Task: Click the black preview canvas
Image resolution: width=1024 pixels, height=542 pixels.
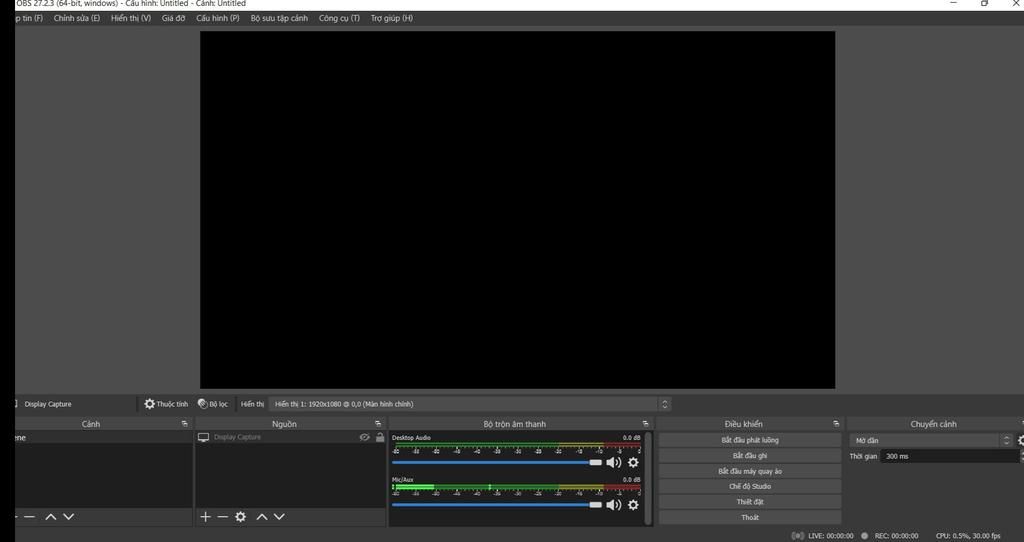Action: click(517, 210)
